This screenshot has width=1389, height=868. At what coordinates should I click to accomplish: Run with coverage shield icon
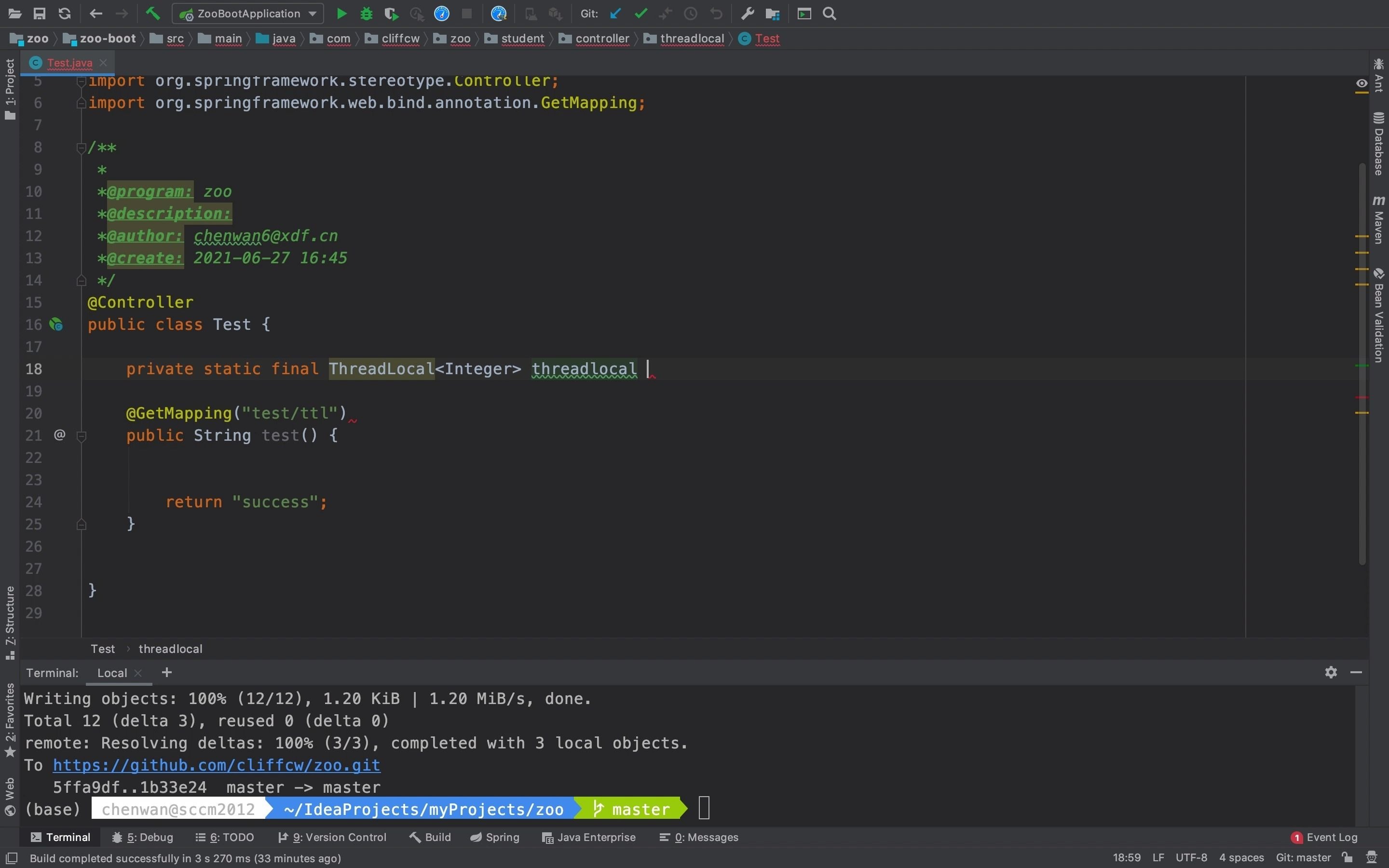tap(392, 14)
